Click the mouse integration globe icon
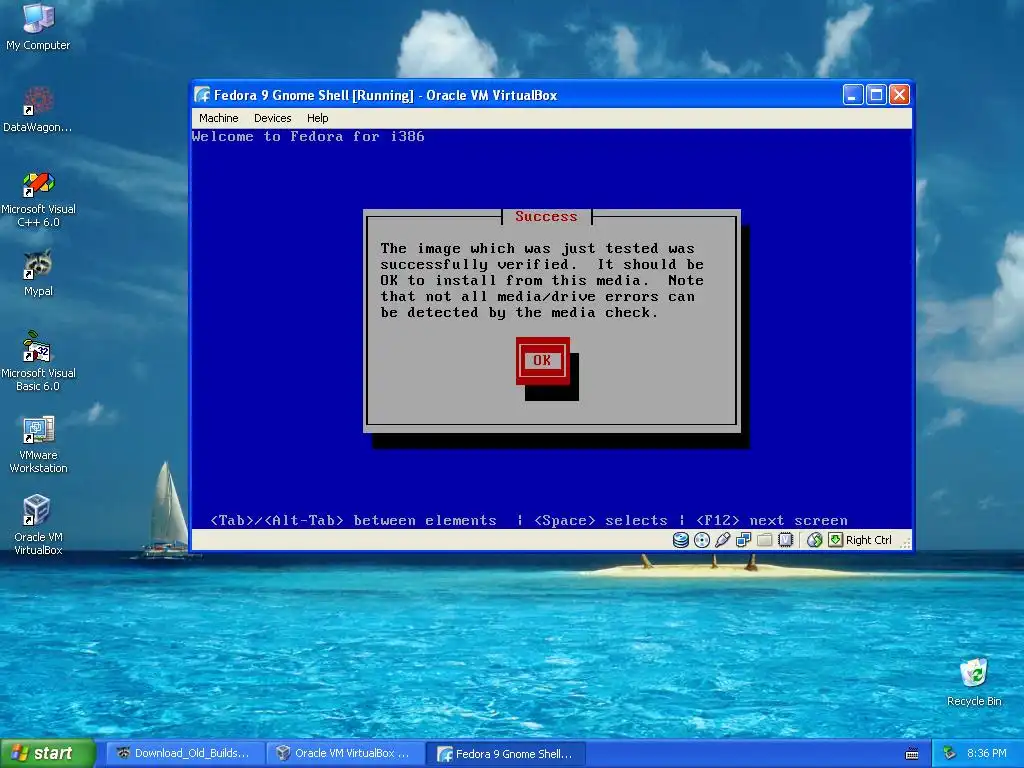The height and width of the screenshot is (768, 1024). [814, 540]
